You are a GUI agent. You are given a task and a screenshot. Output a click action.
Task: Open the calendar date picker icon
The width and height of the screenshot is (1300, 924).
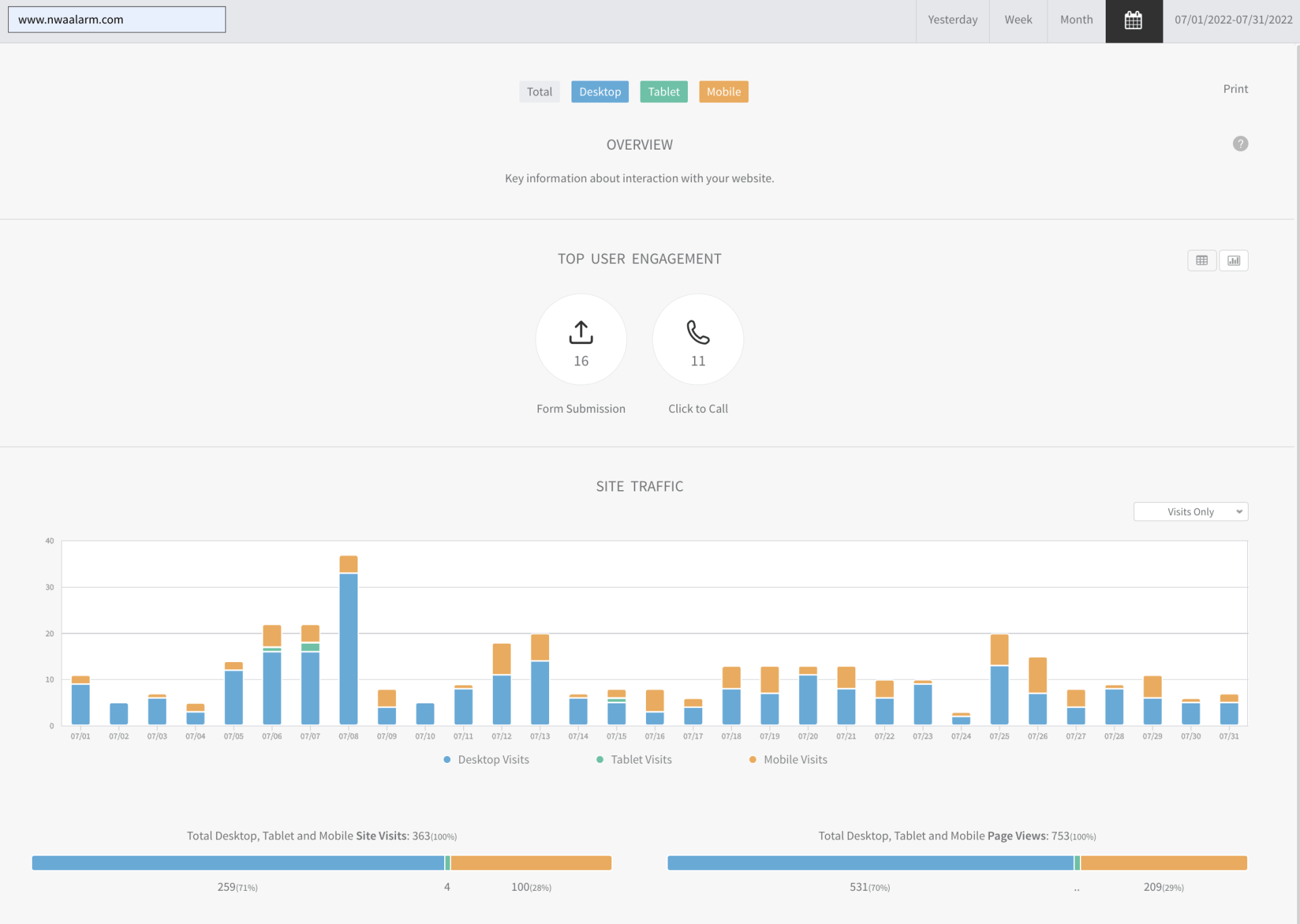(x=1133, y=20)
